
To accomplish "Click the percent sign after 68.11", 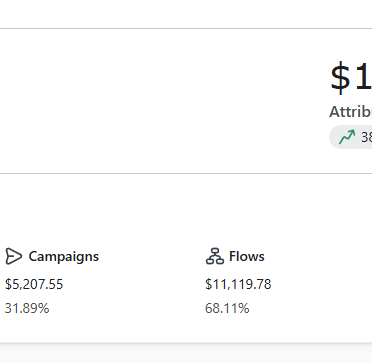I will [x=244, y=308].
